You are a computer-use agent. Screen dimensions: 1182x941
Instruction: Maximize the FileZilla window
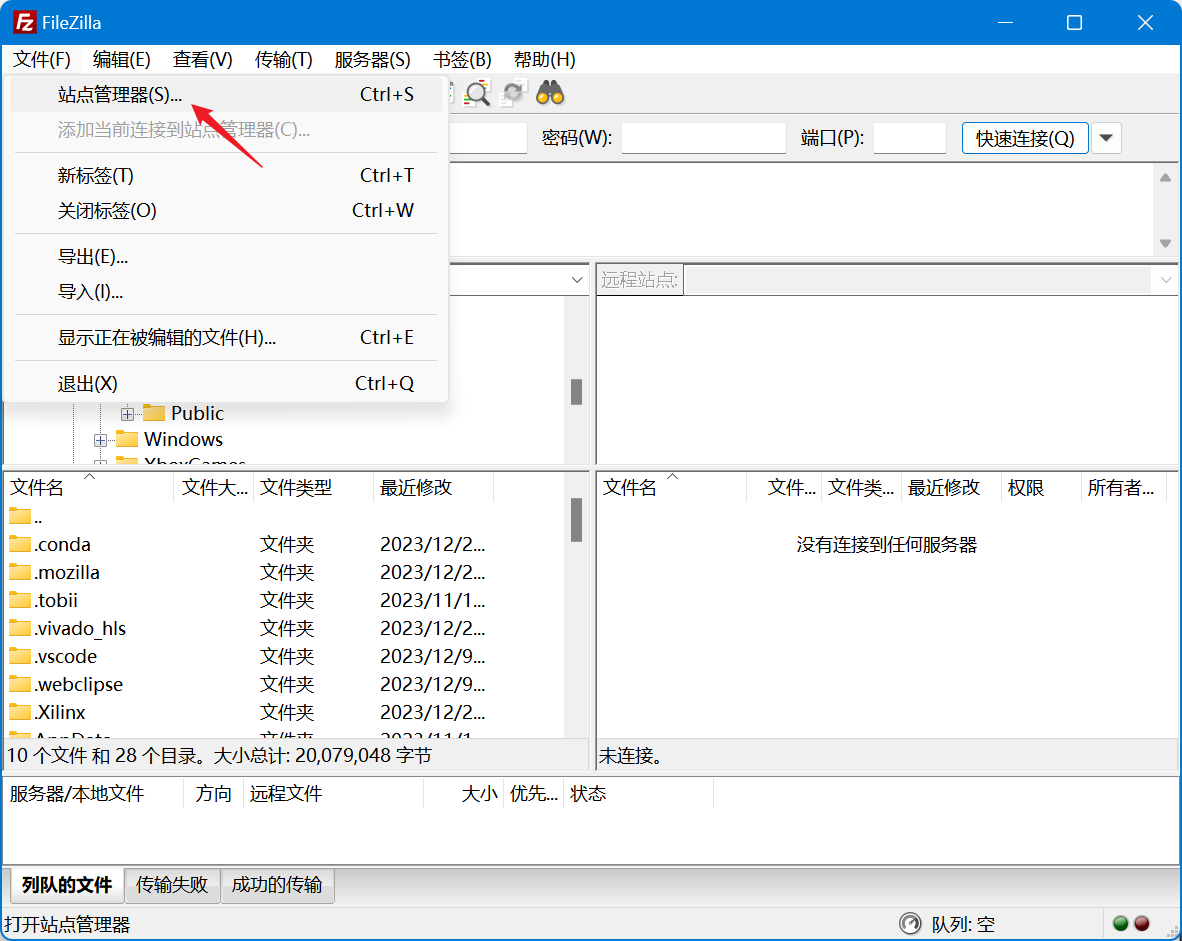(x=1074, y=23)
